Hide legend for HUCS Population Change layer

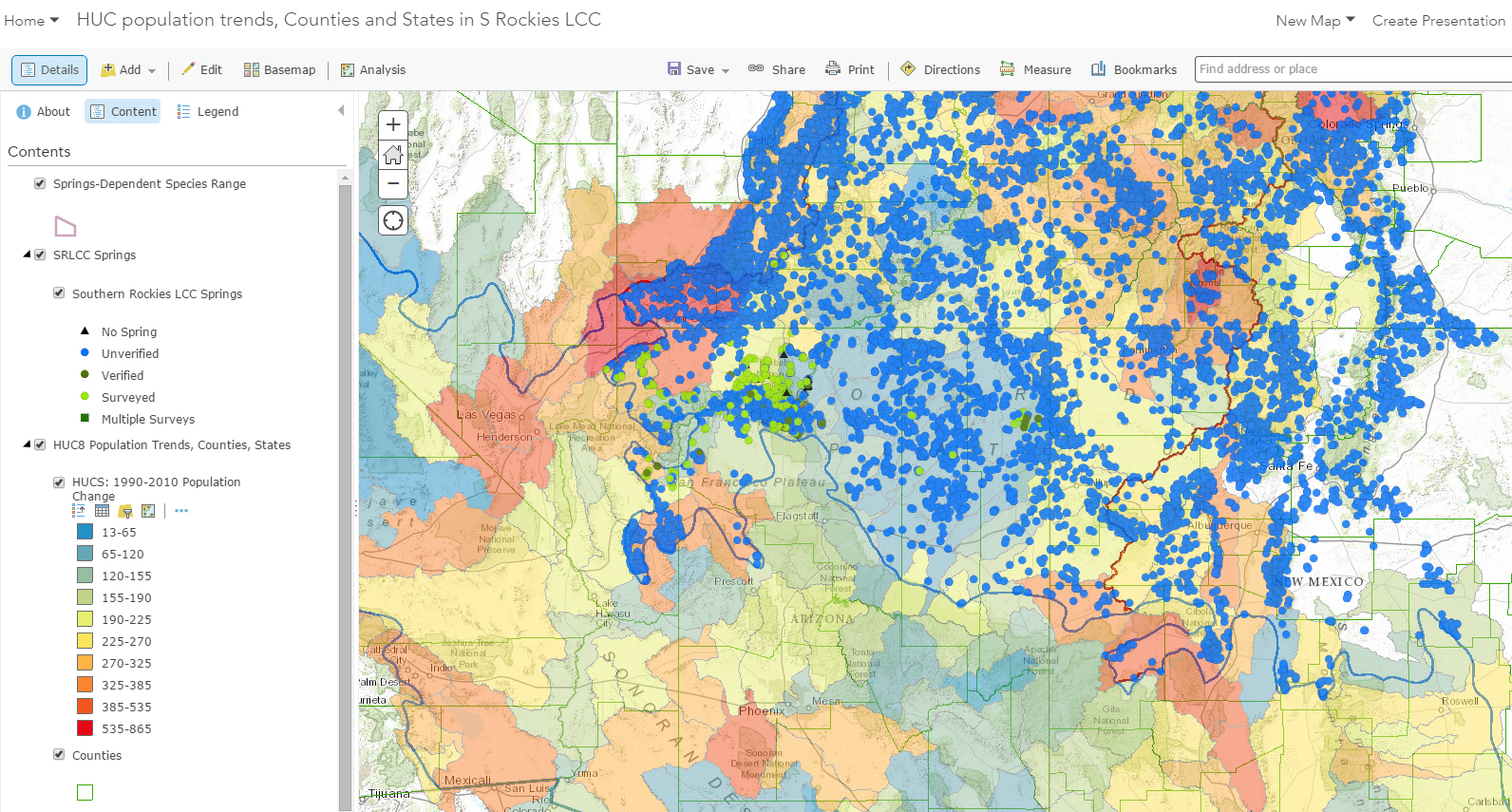pos(79,511)
